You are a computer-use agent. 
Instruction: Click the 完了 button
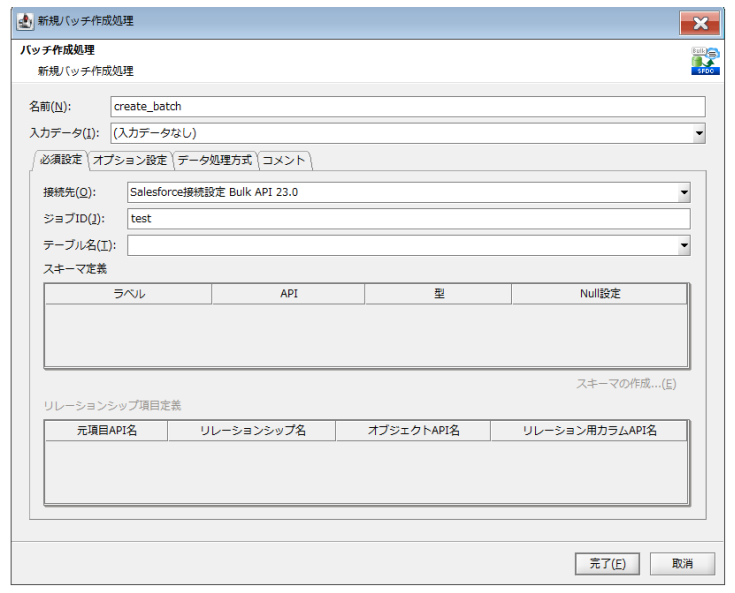[607, 564]
